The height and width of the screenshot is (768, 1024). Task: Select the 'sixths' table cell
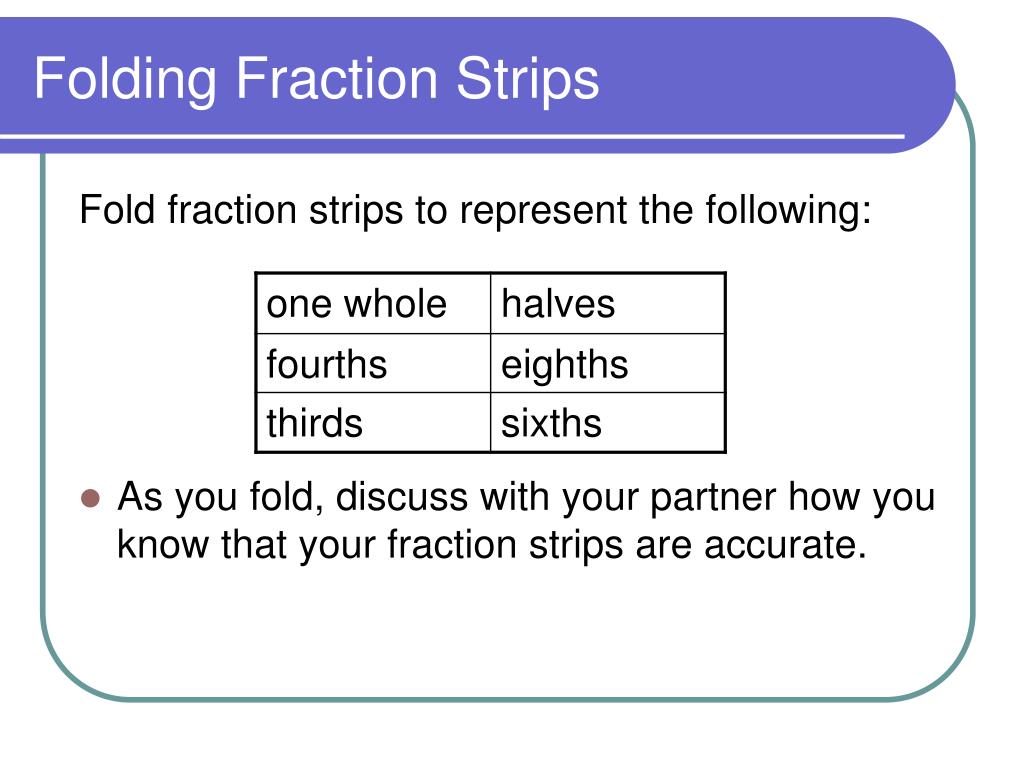coord(607,423)
